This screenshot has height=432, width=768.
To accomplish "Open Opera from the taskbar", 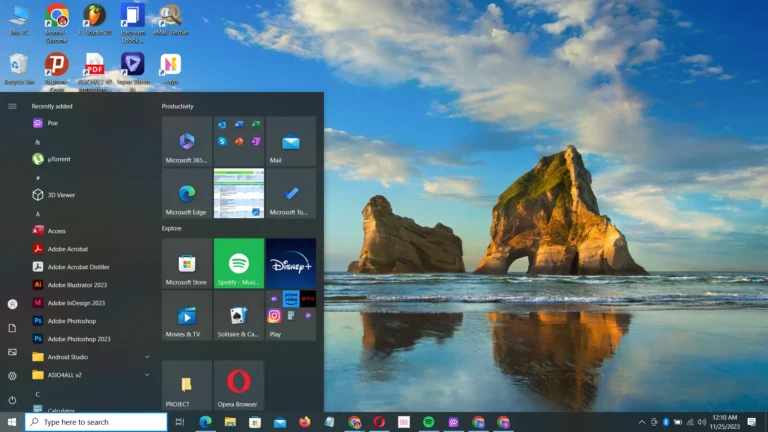I will (x=379, y=422).
